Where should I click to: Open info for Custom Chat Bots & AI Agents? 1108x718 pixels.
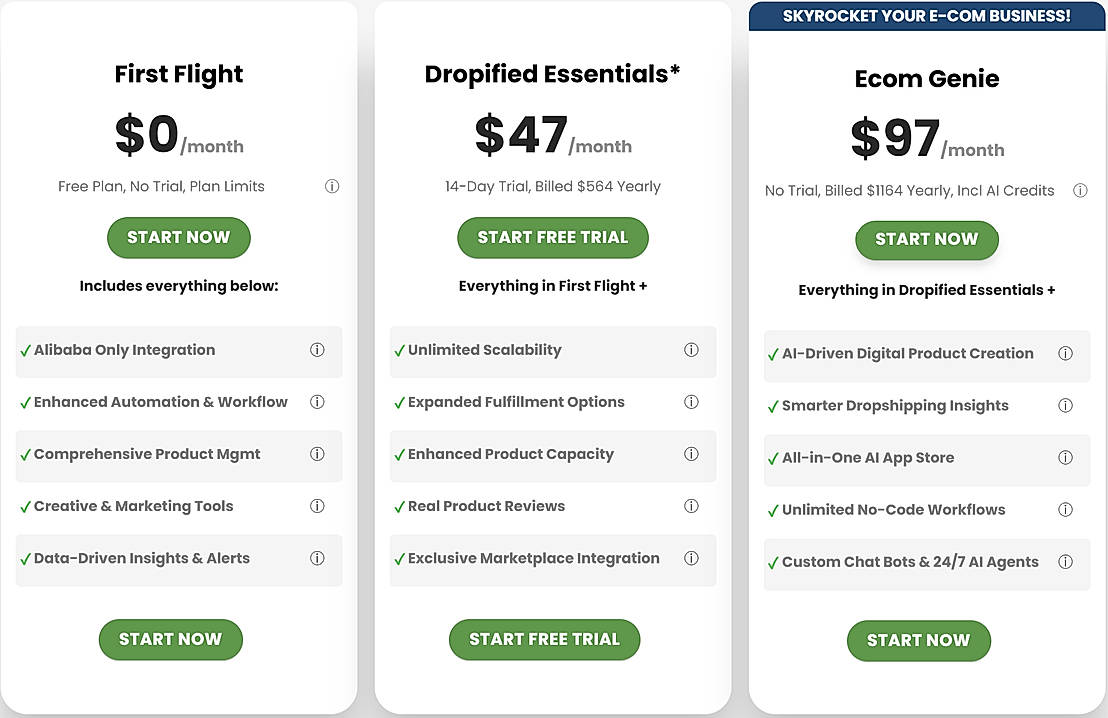click(x=1065, y=562)
